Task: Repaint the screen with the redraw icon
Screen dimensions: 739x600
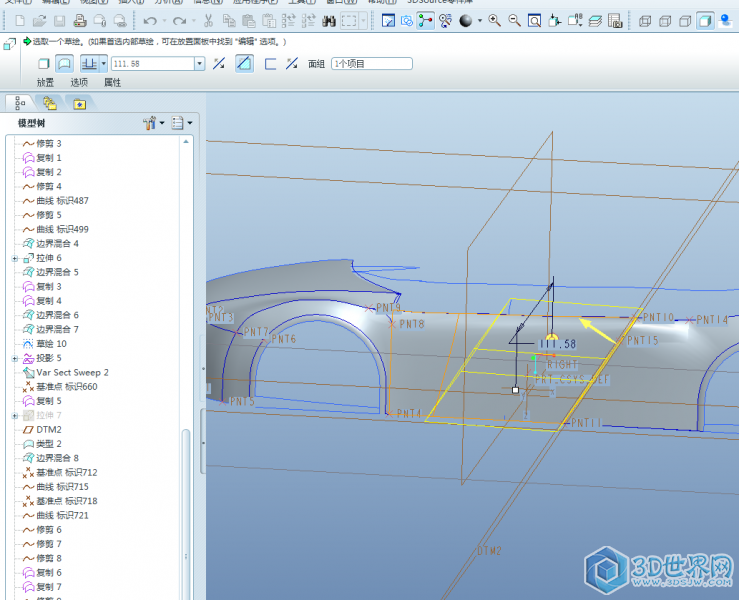Action: coord(388,21)
